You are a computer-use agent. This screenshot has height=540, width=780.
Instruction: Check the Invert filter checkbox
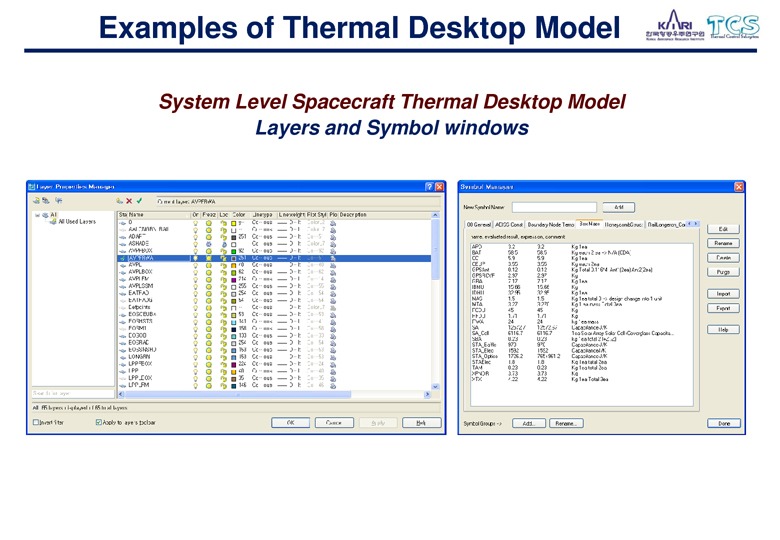tap(36, 422)
